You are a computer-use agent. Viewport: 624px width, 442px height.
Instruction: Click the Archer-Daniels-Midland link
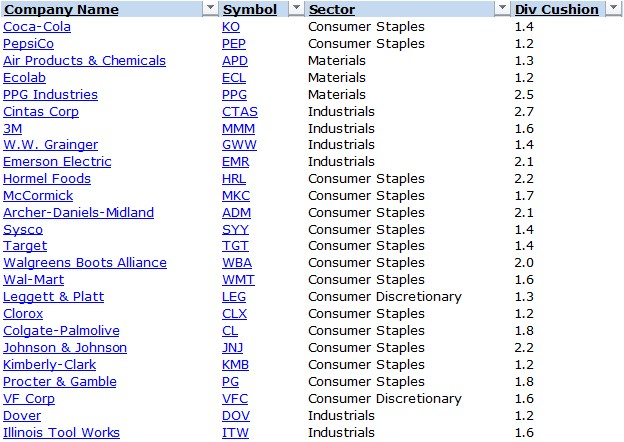[78, 212]
